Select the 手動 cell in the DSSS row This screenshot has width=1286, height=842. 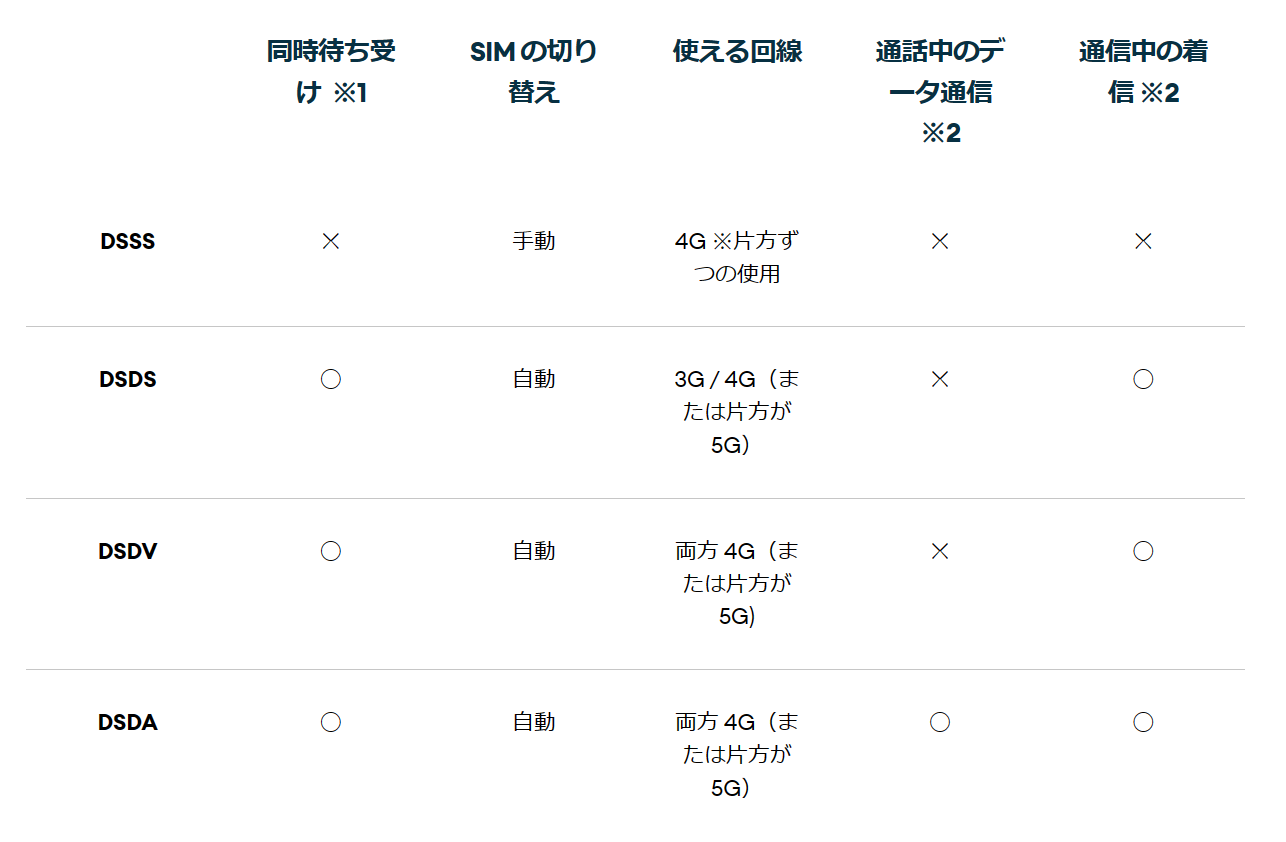(x=534, y=241)
